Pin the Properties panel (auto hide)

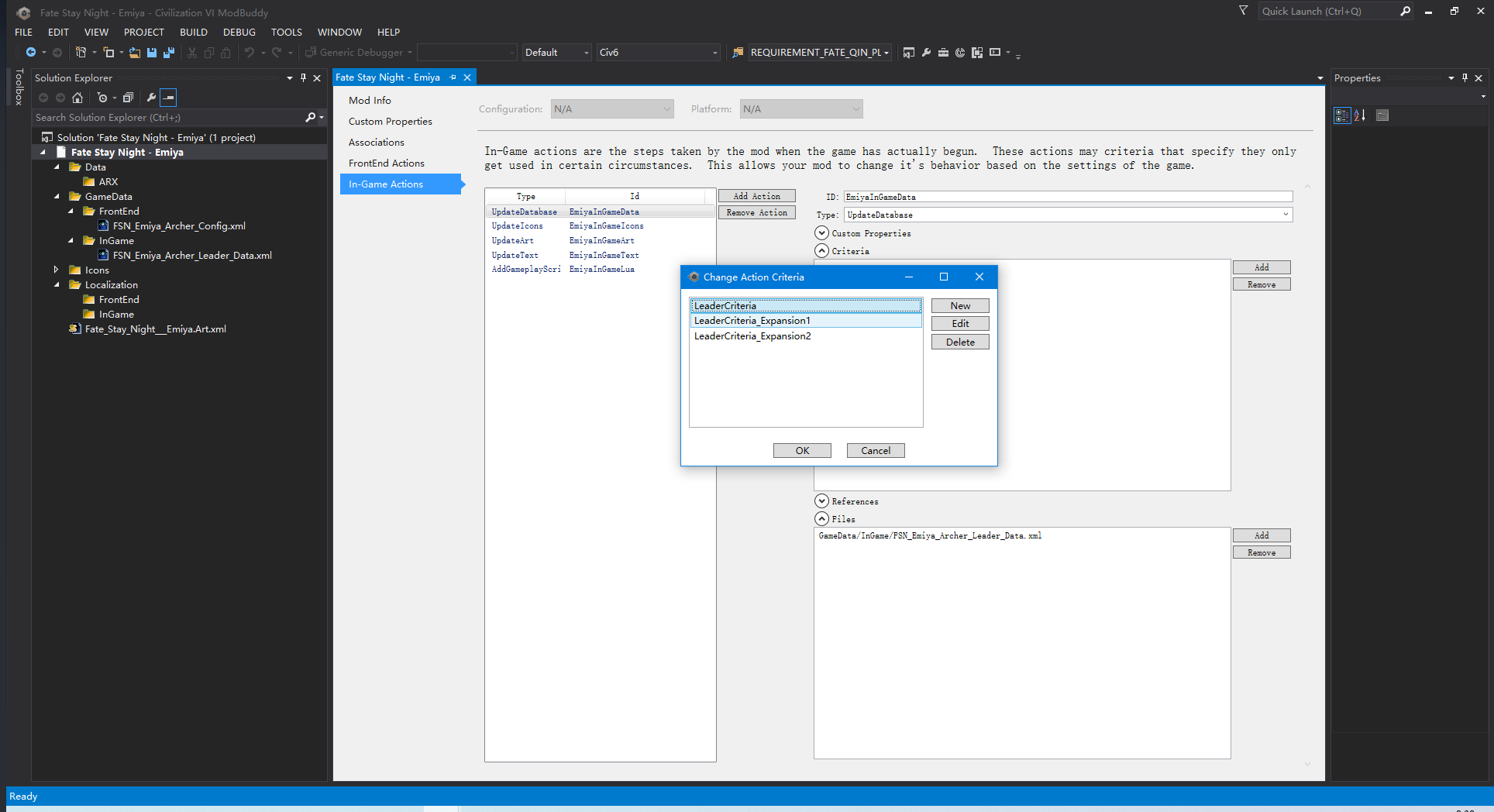[x=1465, y=78]
